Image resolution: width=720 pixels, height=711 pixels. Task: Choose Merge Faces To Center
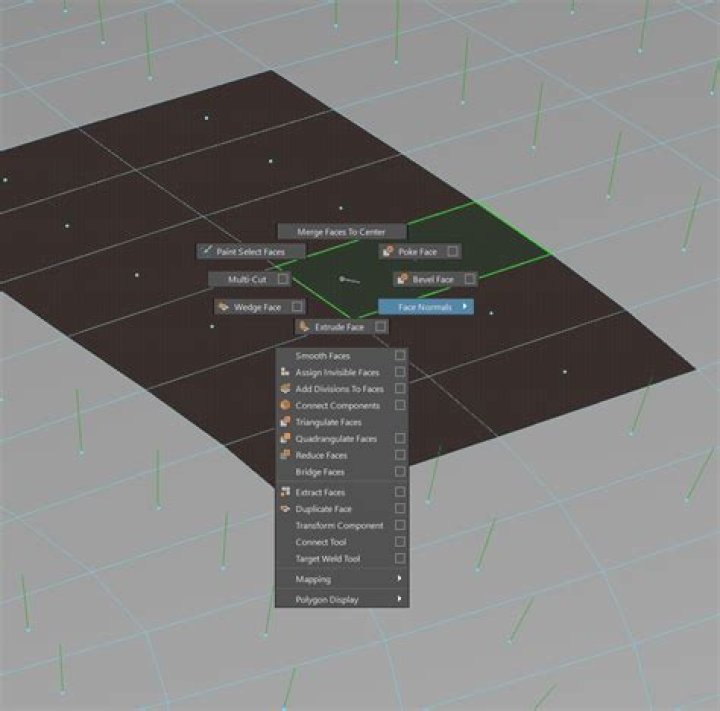[342, 232]
